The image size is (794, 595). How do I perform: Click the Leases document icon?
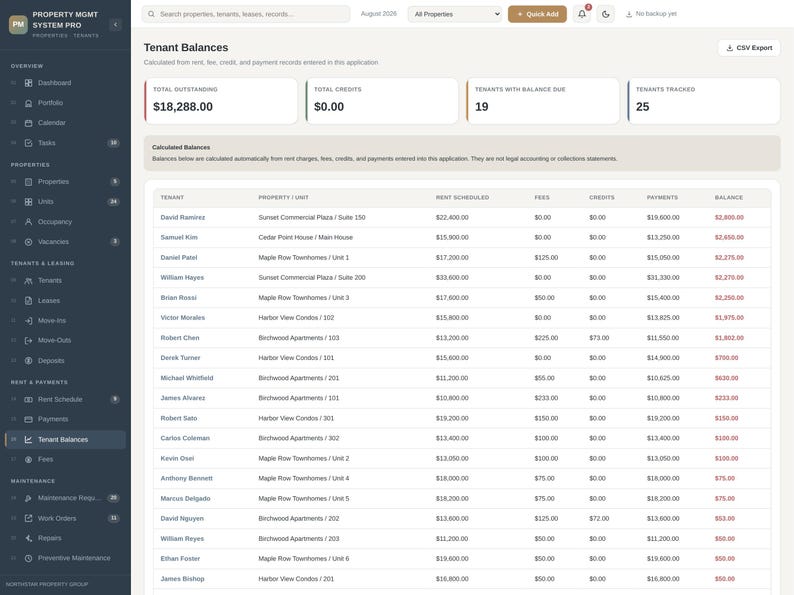(28, 301)
